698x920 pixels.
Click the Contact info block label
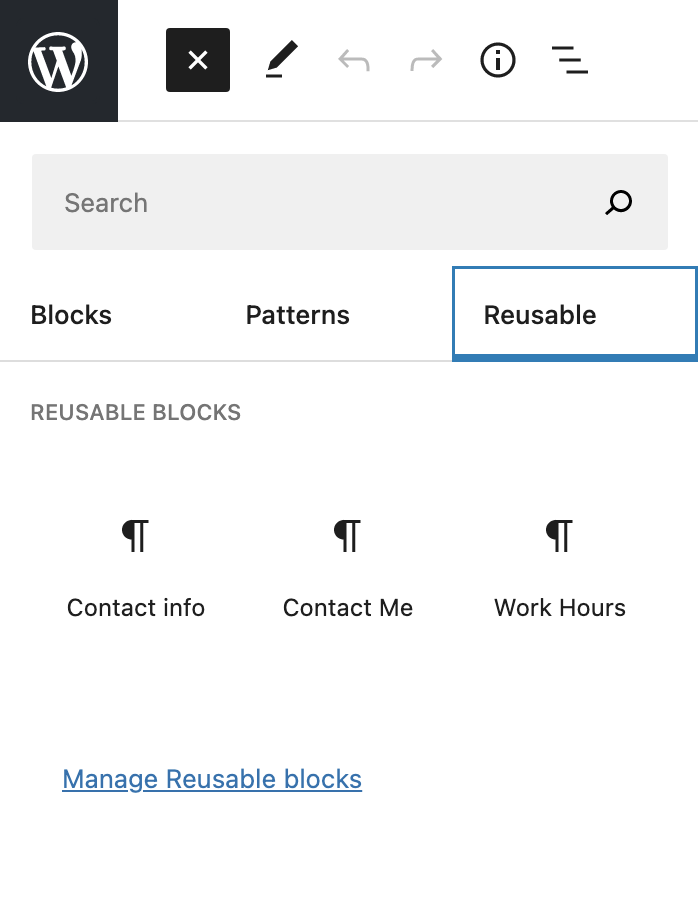[136, 607]
